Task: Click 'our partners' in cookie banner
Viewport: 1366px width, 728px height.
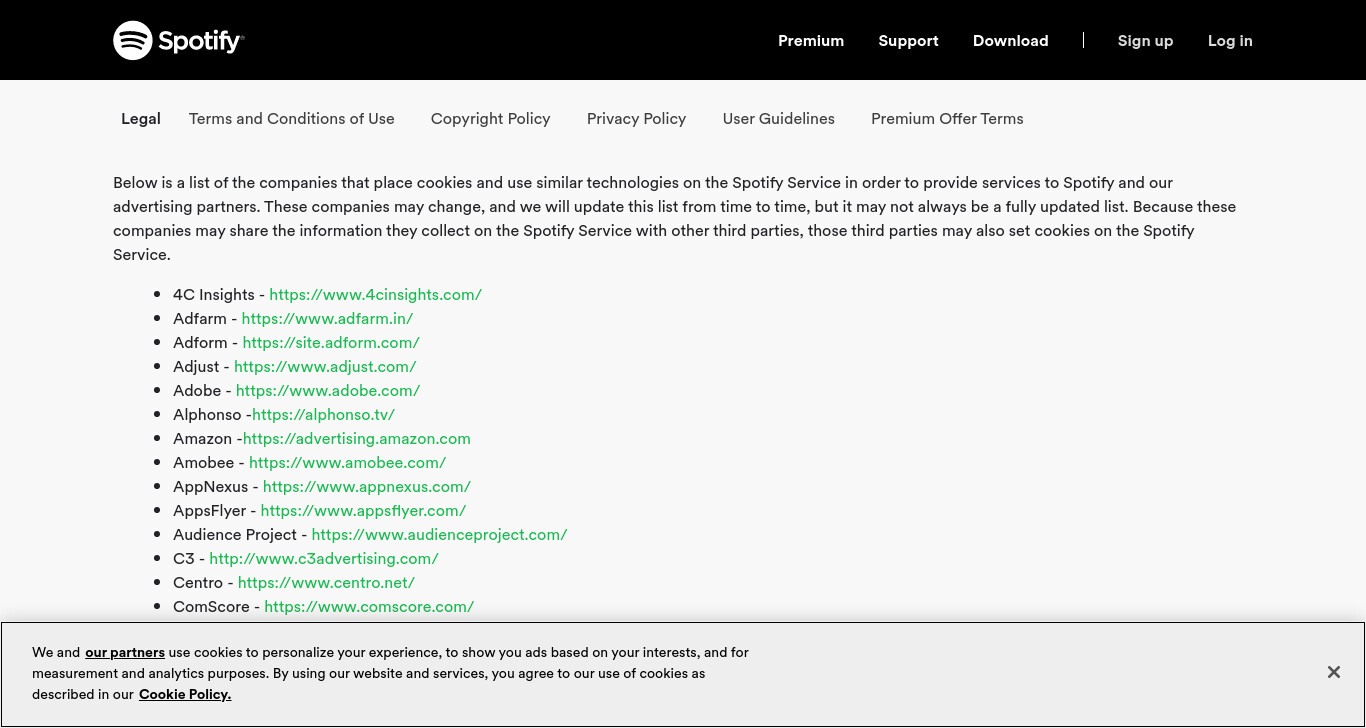Action: (125, 652)
